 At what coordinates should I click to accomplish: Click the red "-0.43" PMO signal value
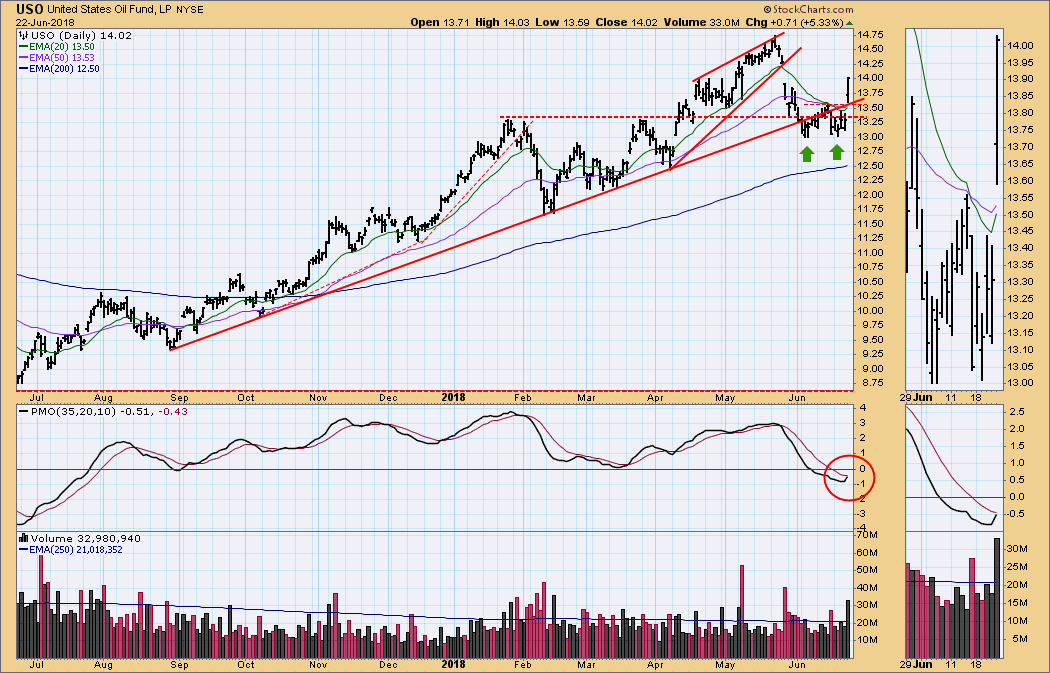[172, 411]
